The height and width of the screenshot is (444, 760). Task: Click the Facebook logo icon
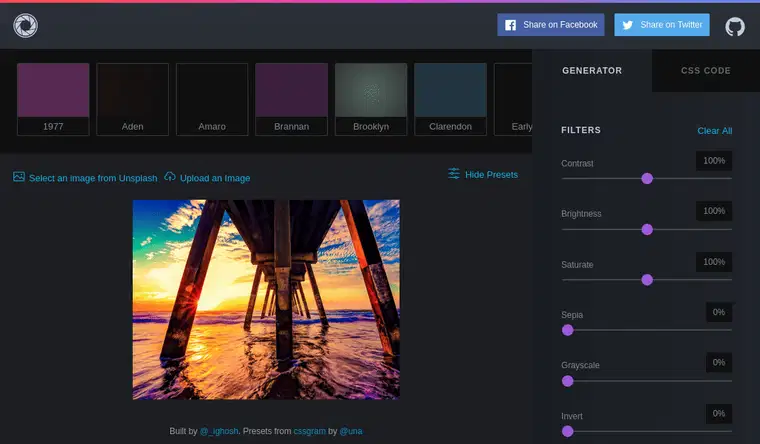[x=510, y=25]
